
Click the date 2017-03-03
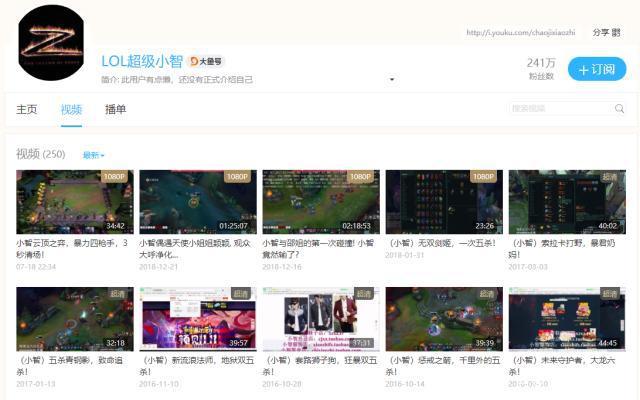point(528,267)
